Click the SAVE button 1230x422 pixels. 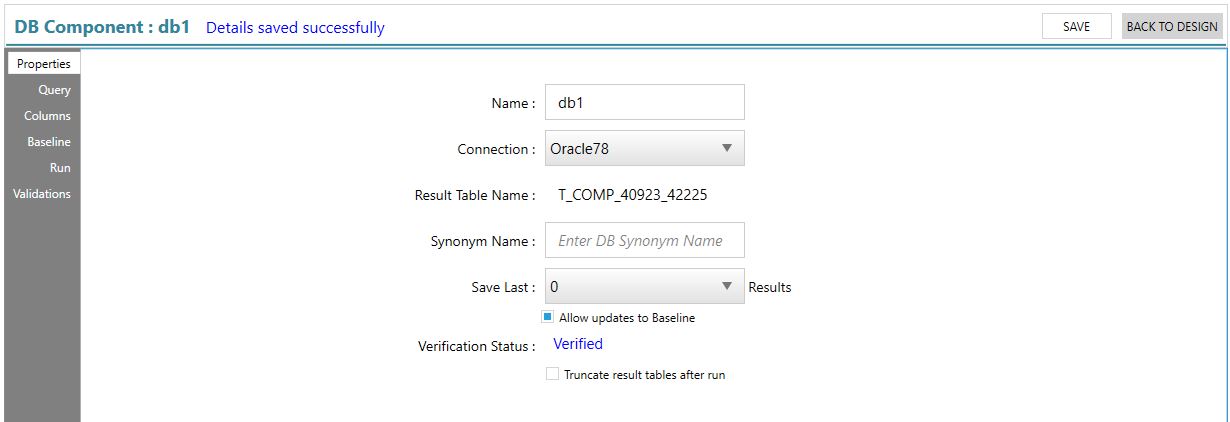[x=1076, y=27]
